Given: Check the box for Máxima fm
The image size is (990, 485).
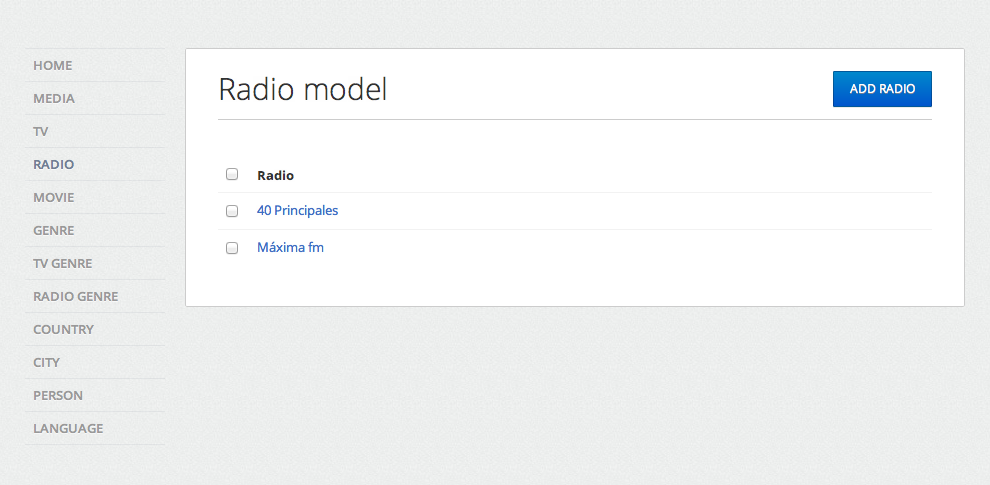Looking at the screenshot, I should pyautogui.click(x=232, y=248).
